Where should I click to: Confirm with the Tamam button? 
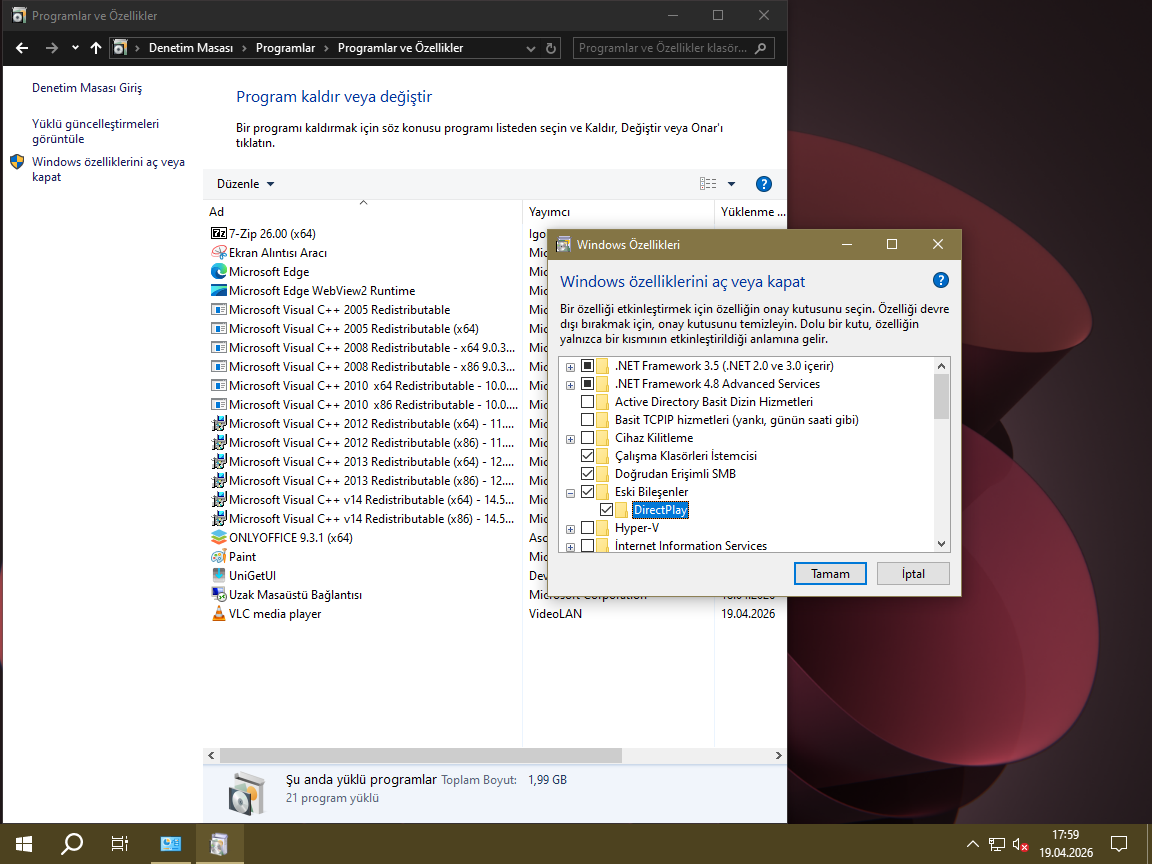830,574
